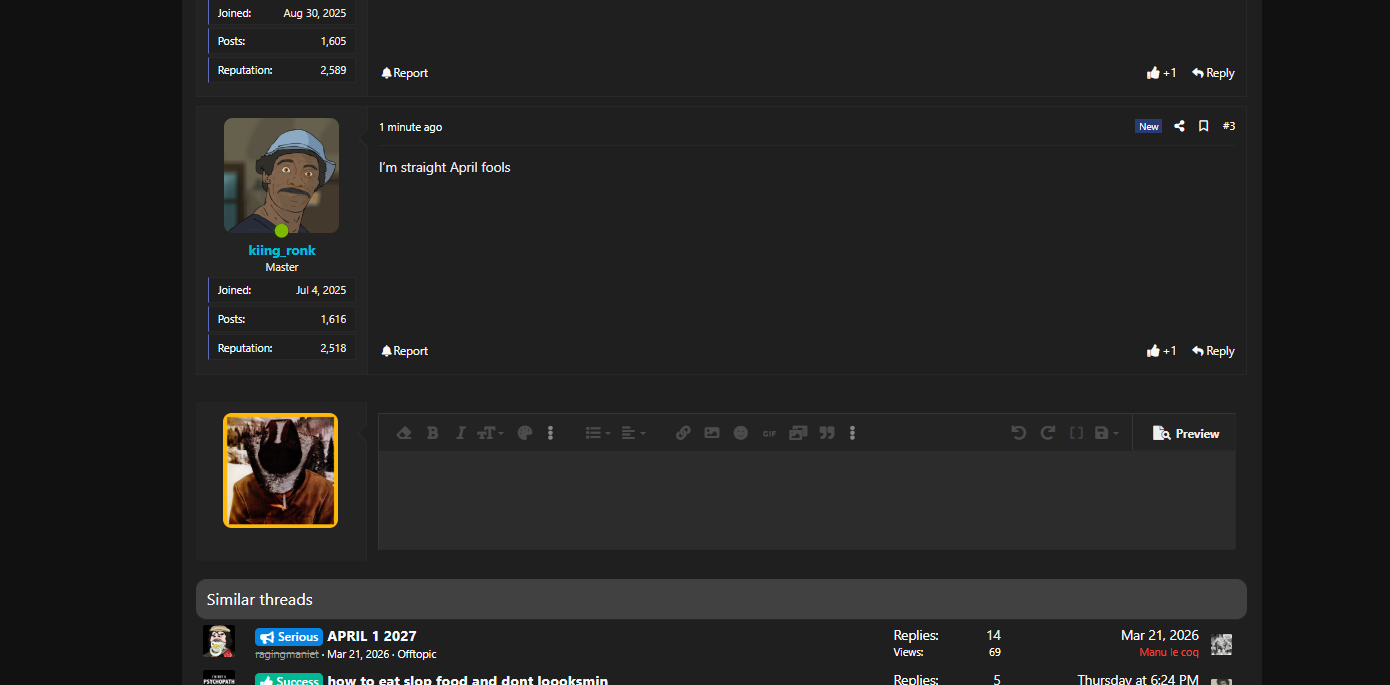Insert a quote block in the editor
The width and height of the screenshot is (1390, 685).
[826, 433]
